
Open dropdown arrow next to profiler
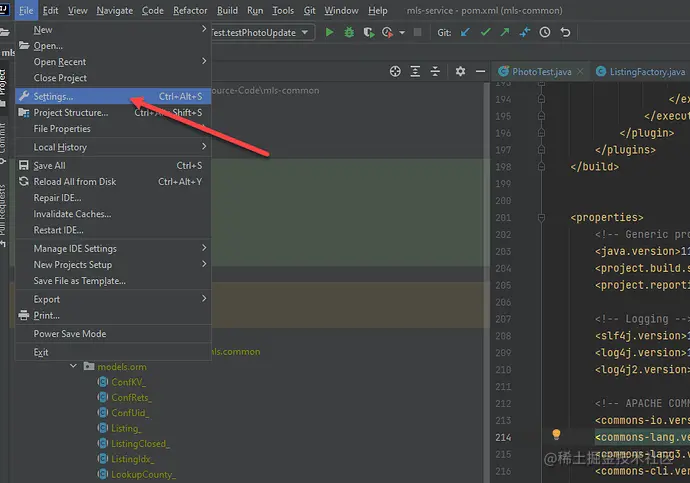[402, 33]
